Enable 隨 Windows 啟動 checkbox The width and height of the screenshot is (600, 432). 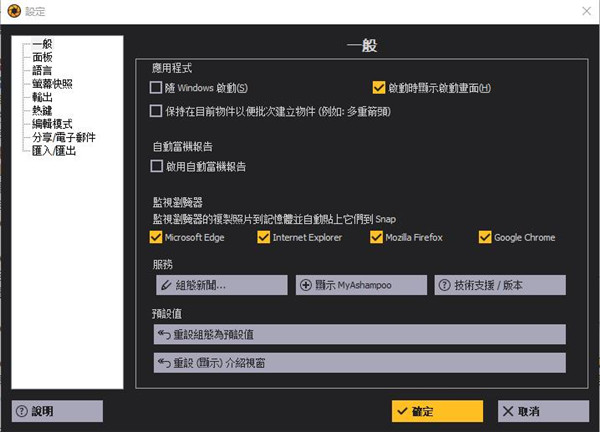(156, 89)
